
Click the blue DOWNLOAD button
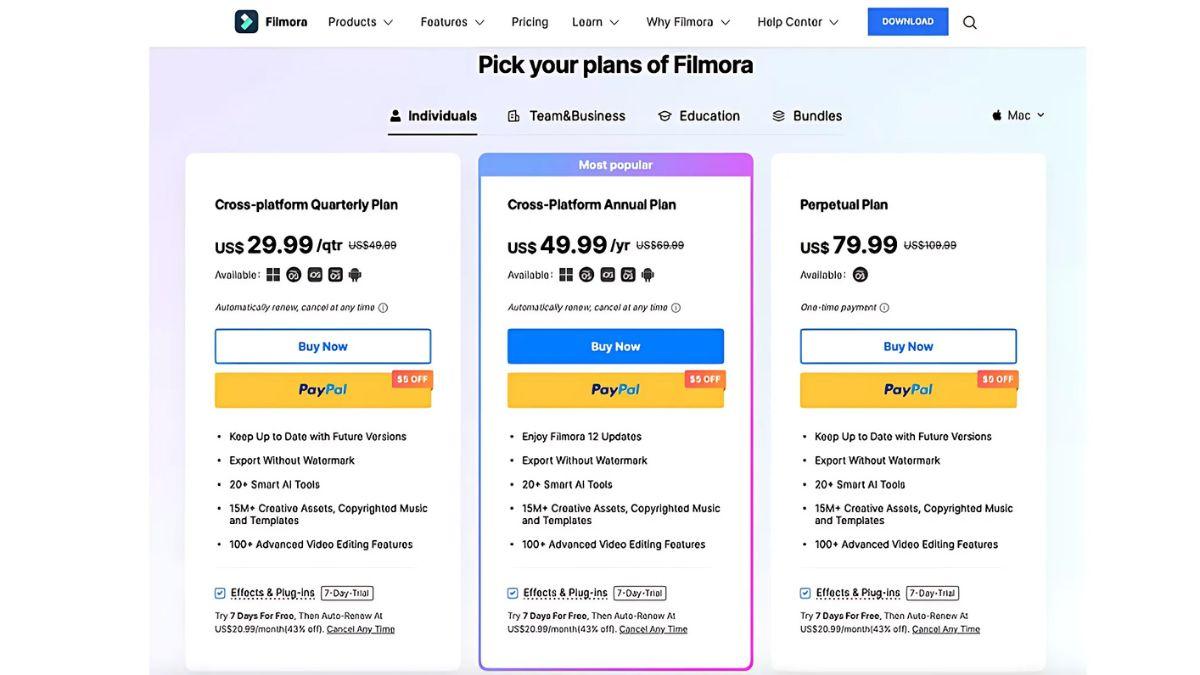(x=908, y=21)
